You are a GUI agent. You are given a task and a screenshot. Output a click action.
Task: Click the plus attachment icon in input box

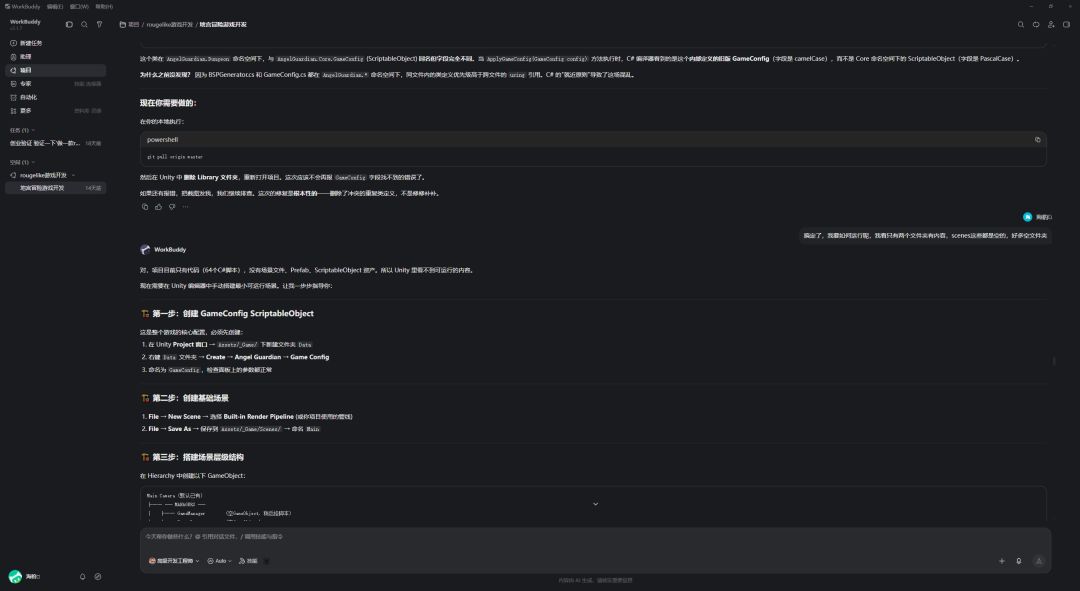1001,561
